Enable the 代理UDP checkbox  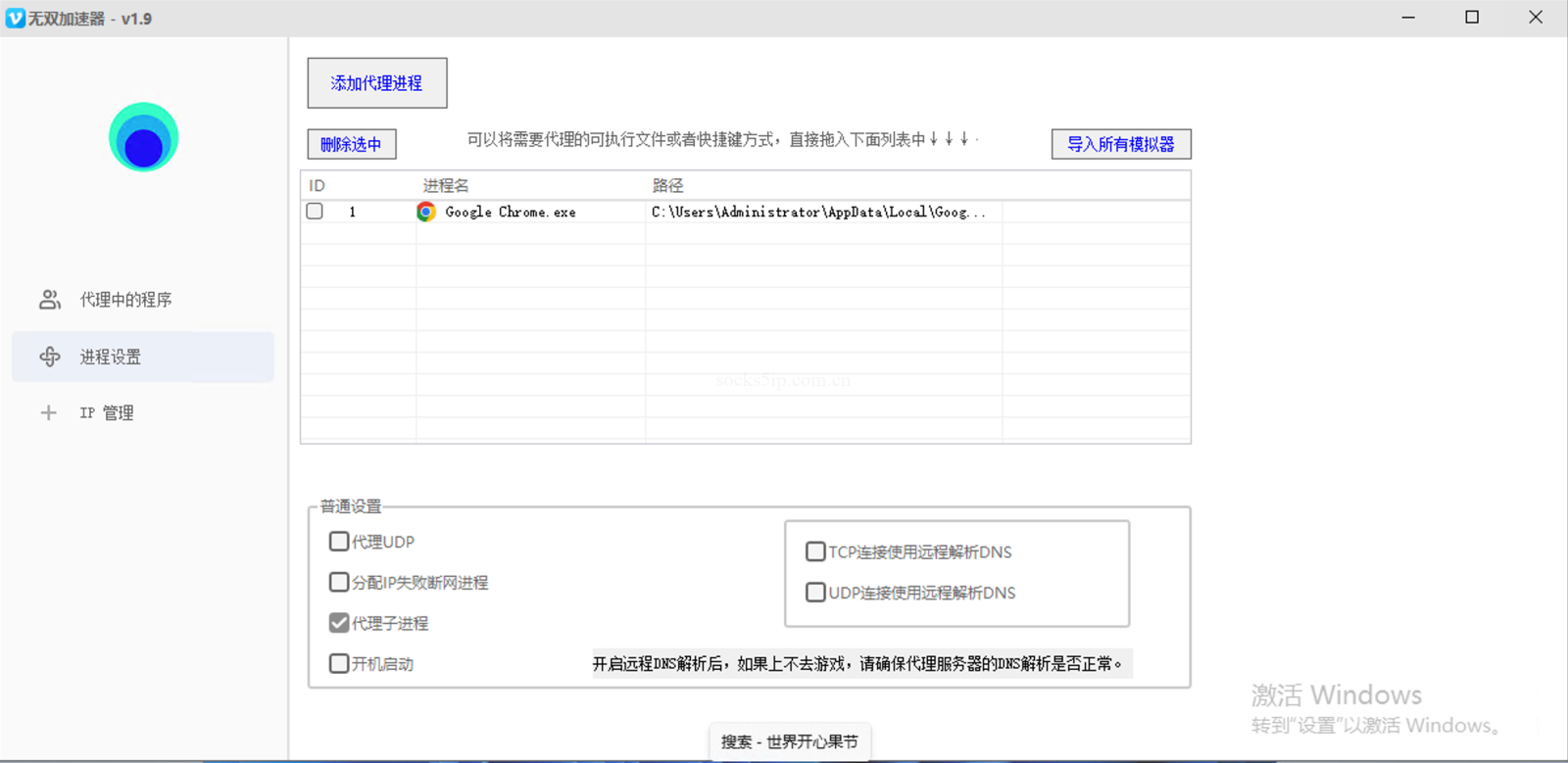[x=339, y=542]
